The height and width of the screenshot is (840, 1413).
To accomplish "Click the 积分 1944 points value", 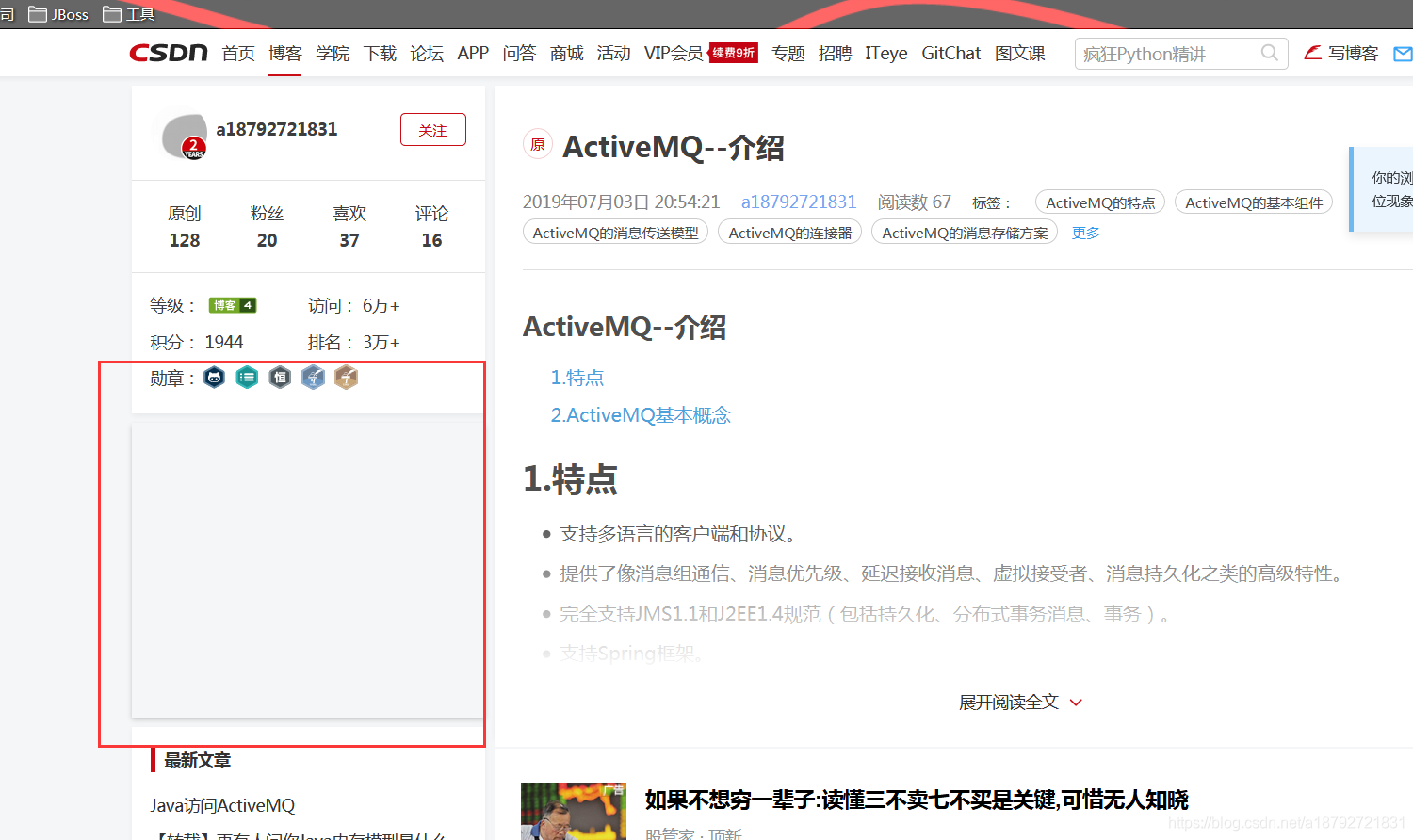I will point(224,342).
